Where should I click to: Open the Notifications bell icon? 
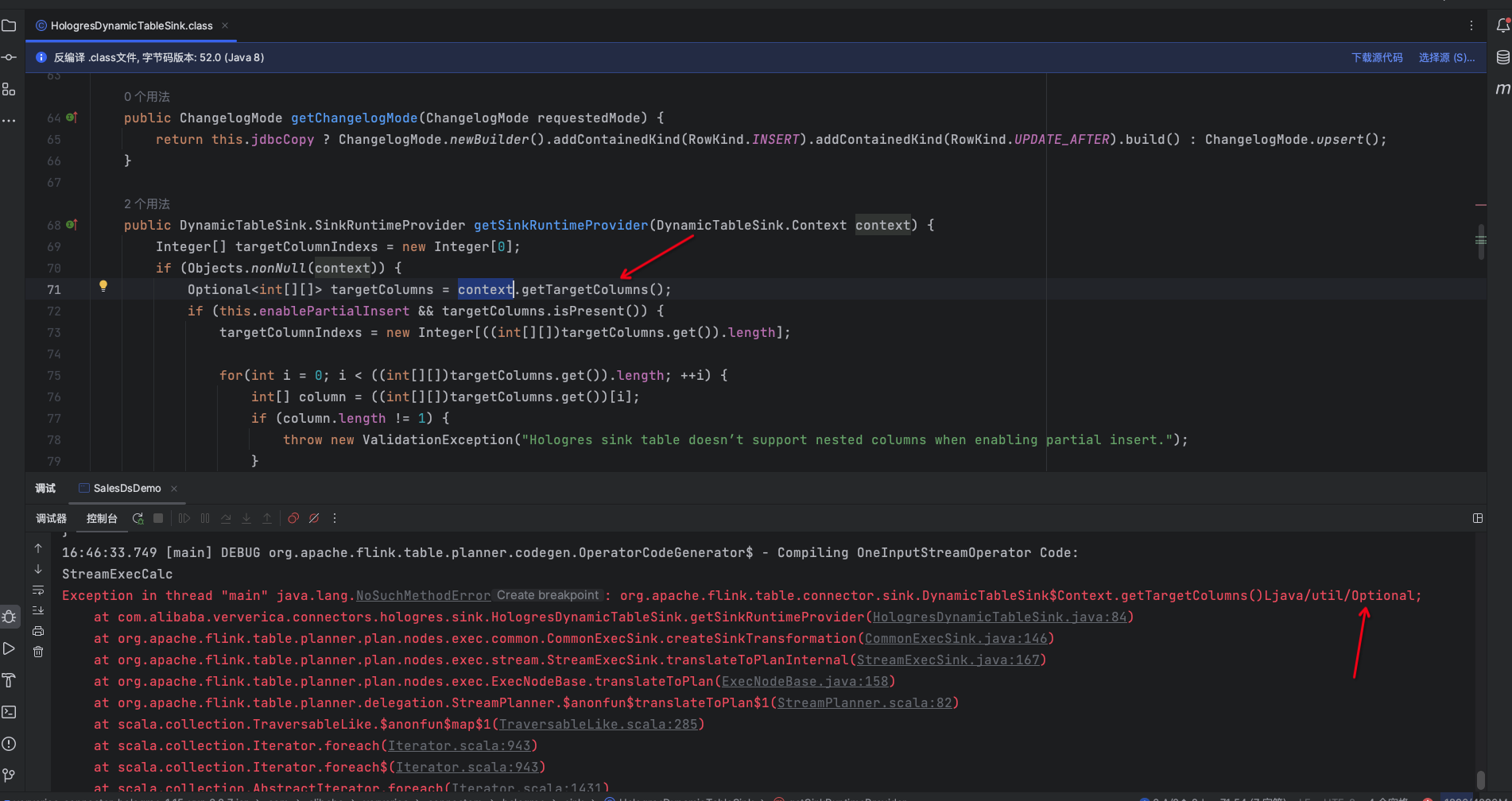click(x=1502, y=25)
